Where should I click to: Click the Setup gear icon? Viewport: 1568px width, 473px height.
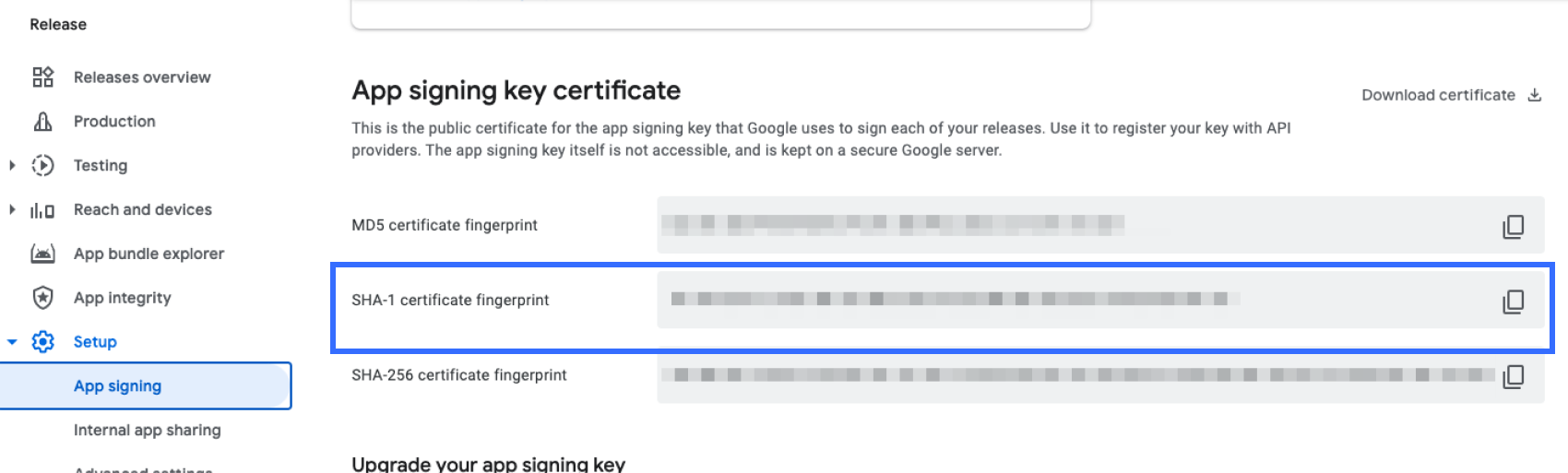tap(42, 342)
